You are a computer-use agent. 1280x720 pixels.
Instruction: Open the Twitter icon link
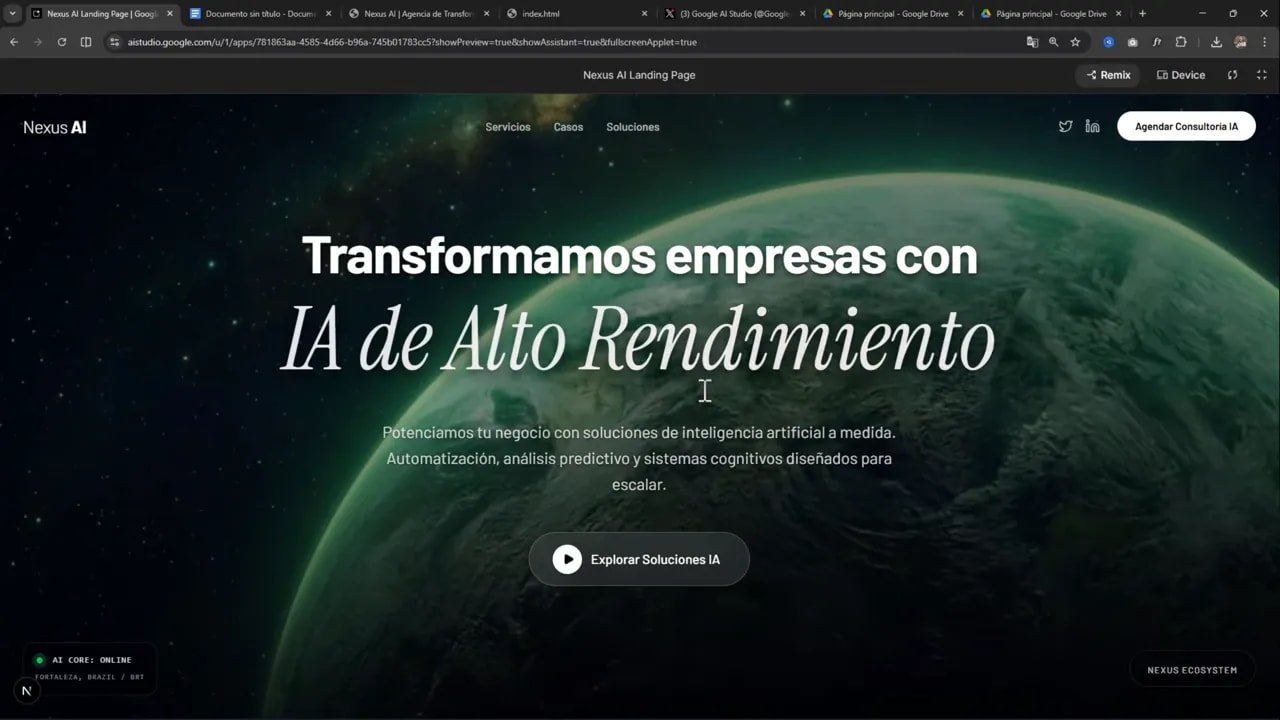1065,126
